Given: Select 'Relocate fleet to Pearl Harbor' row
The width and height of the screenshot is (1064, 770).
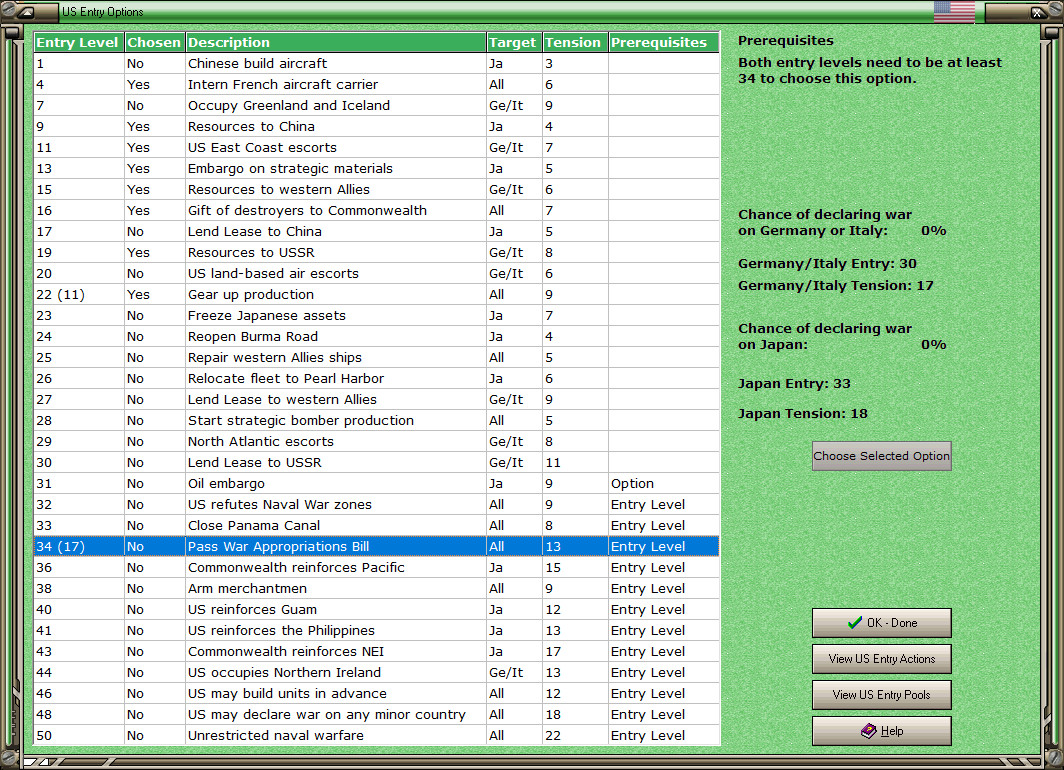Looking at the screenshot, I should click(x=377, y=379).
